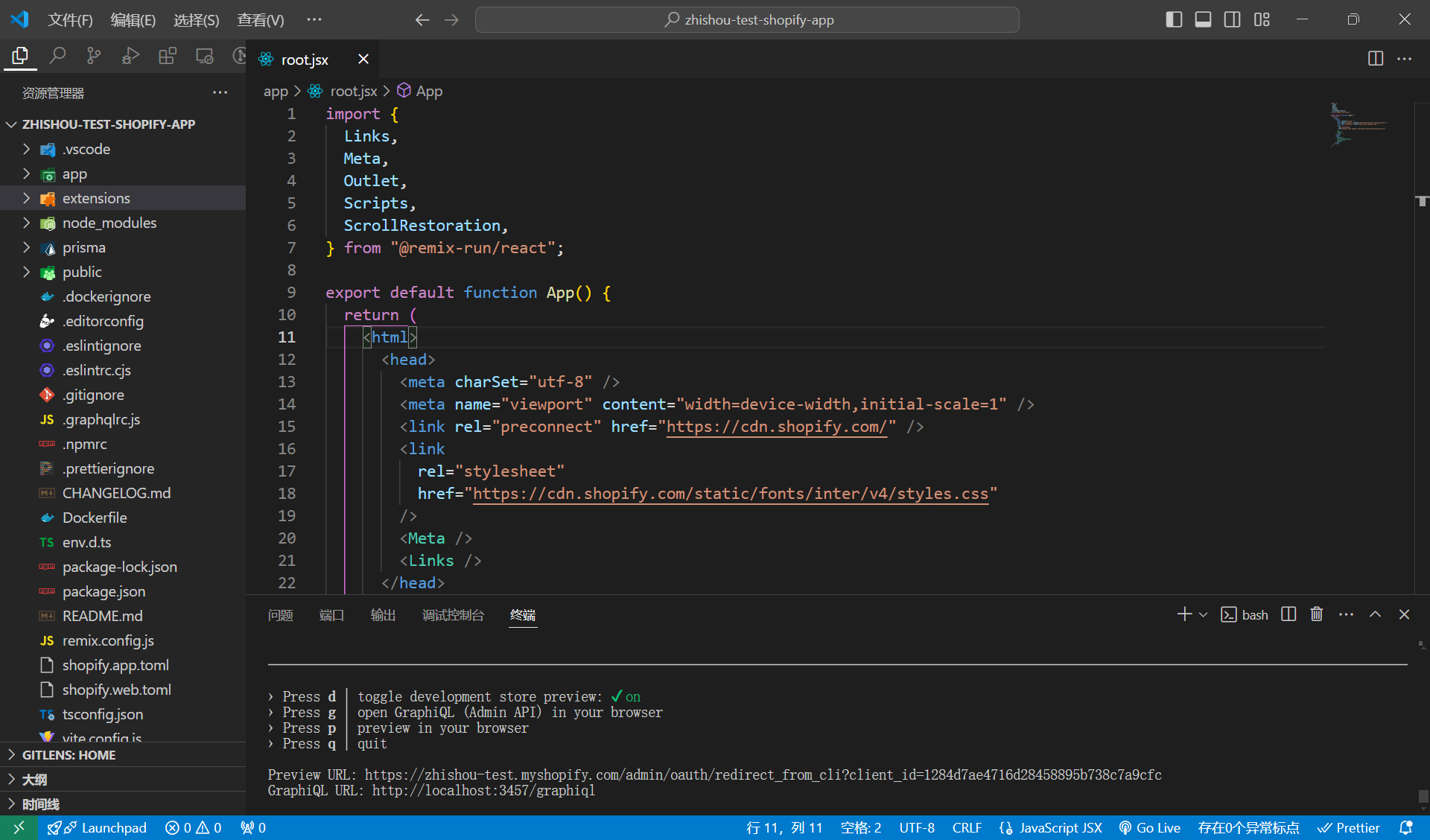The width and height of the screenshot is (1430, 840).
Task: Switch to the 问题 panel tab
Action: coord(281,615)
